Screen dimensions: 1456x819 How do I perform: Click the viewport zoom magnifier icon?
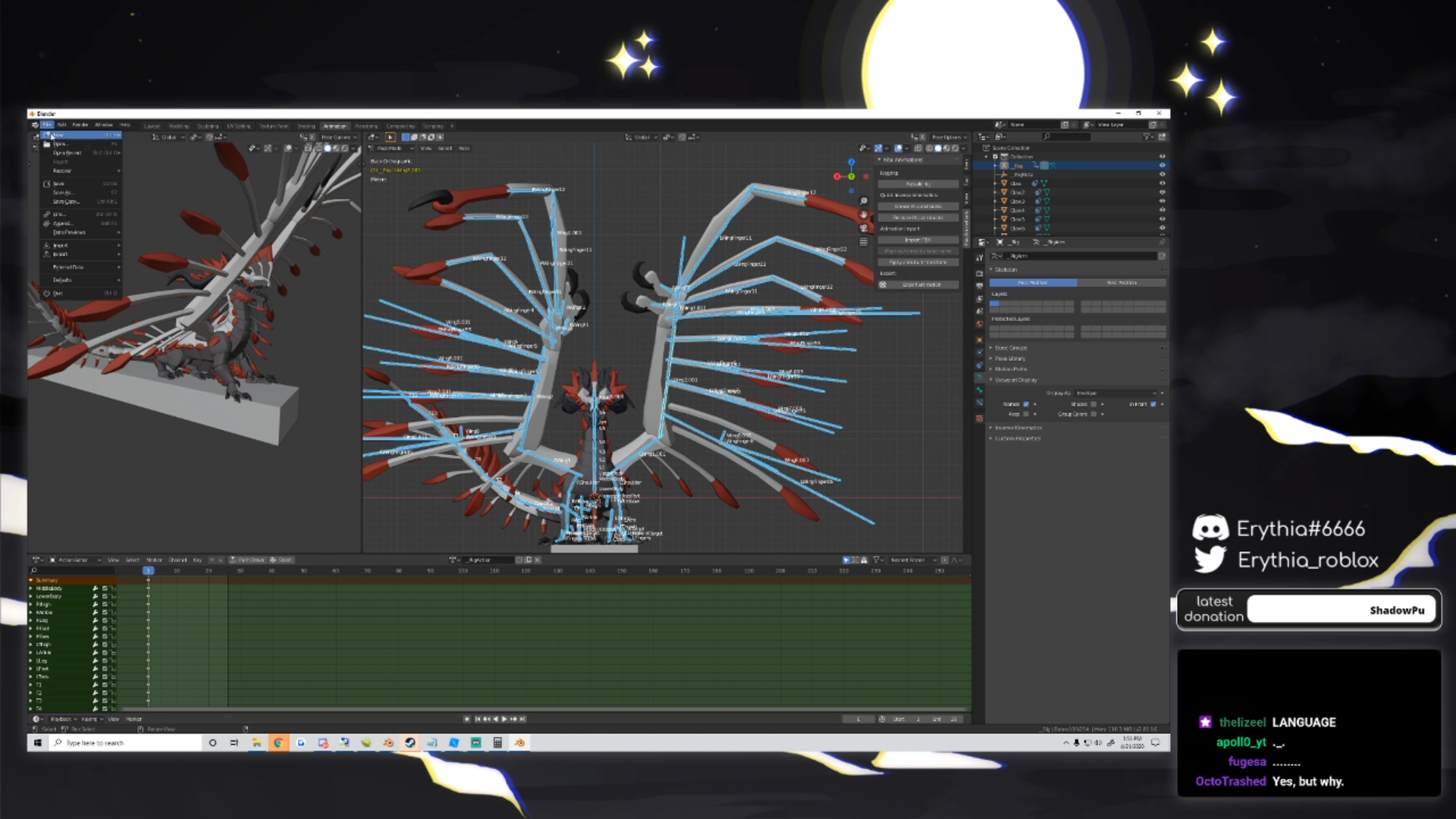point(863,202)
